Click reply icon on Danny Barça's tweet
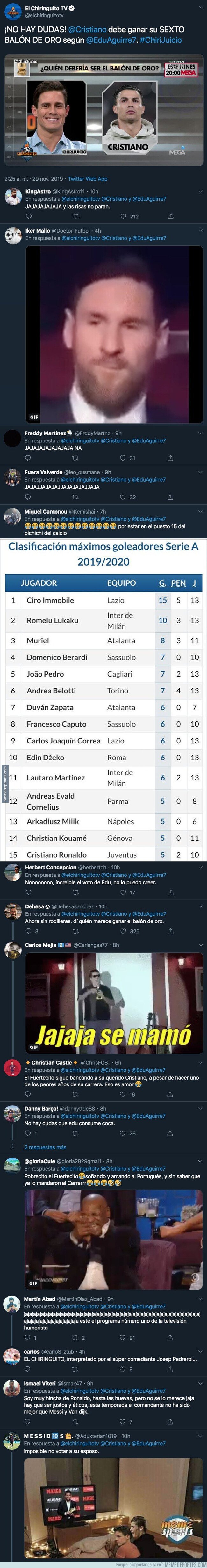207x1568 pixels. pos(28,1133)
